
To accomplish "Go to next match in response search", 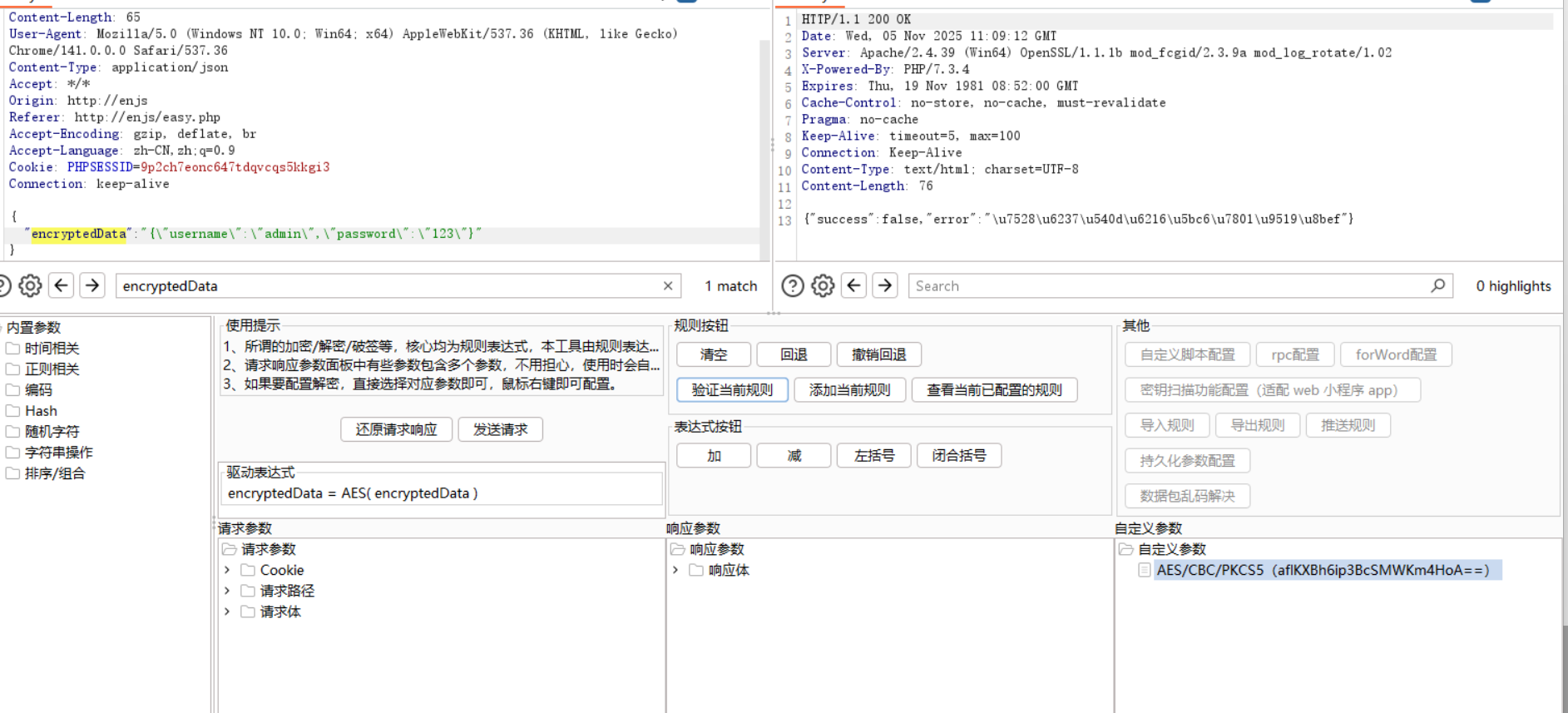I will 885,285.
